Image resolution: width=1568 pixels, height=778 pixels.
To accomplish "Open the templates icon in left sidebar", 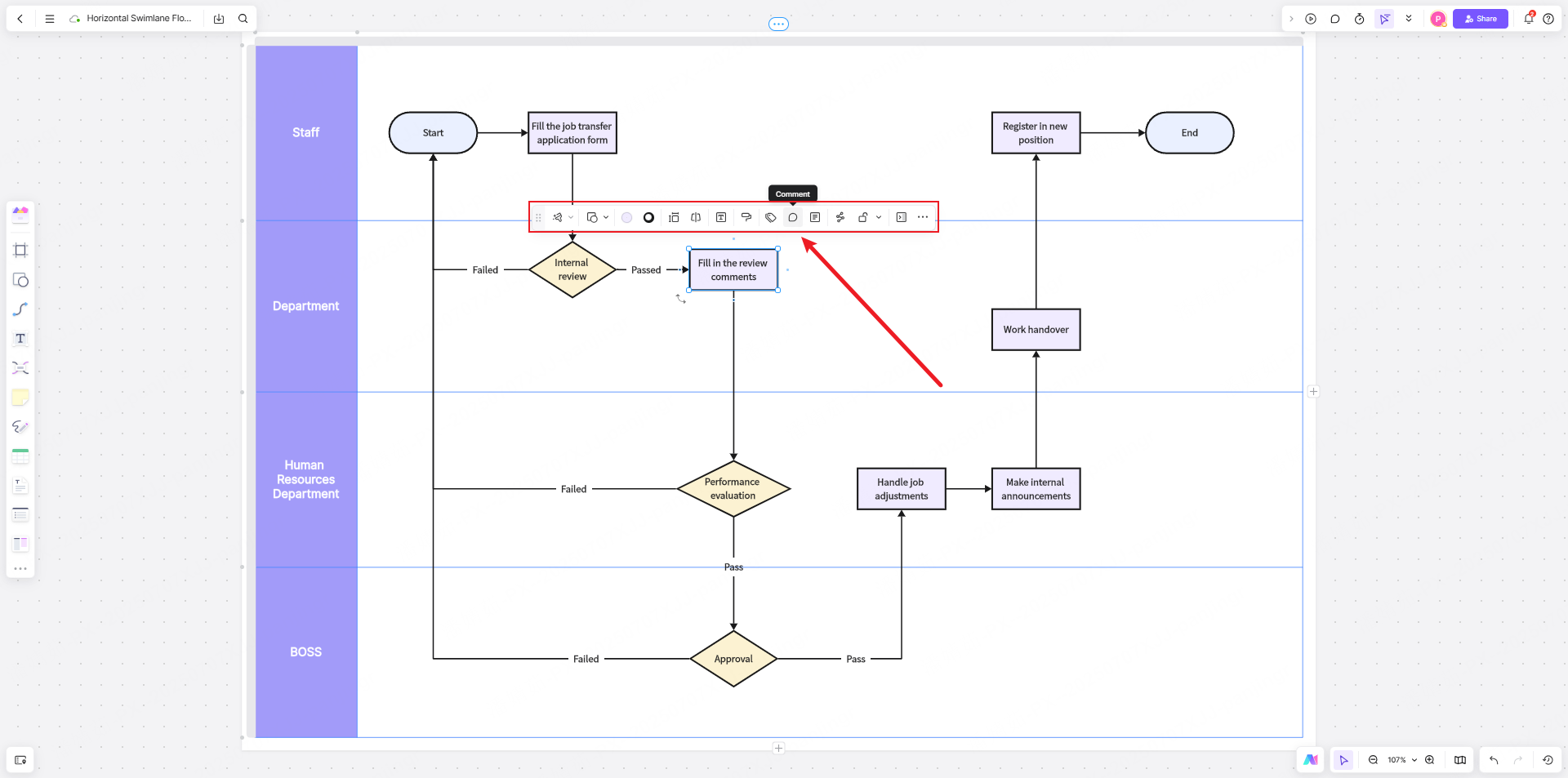I will point(20,215).
